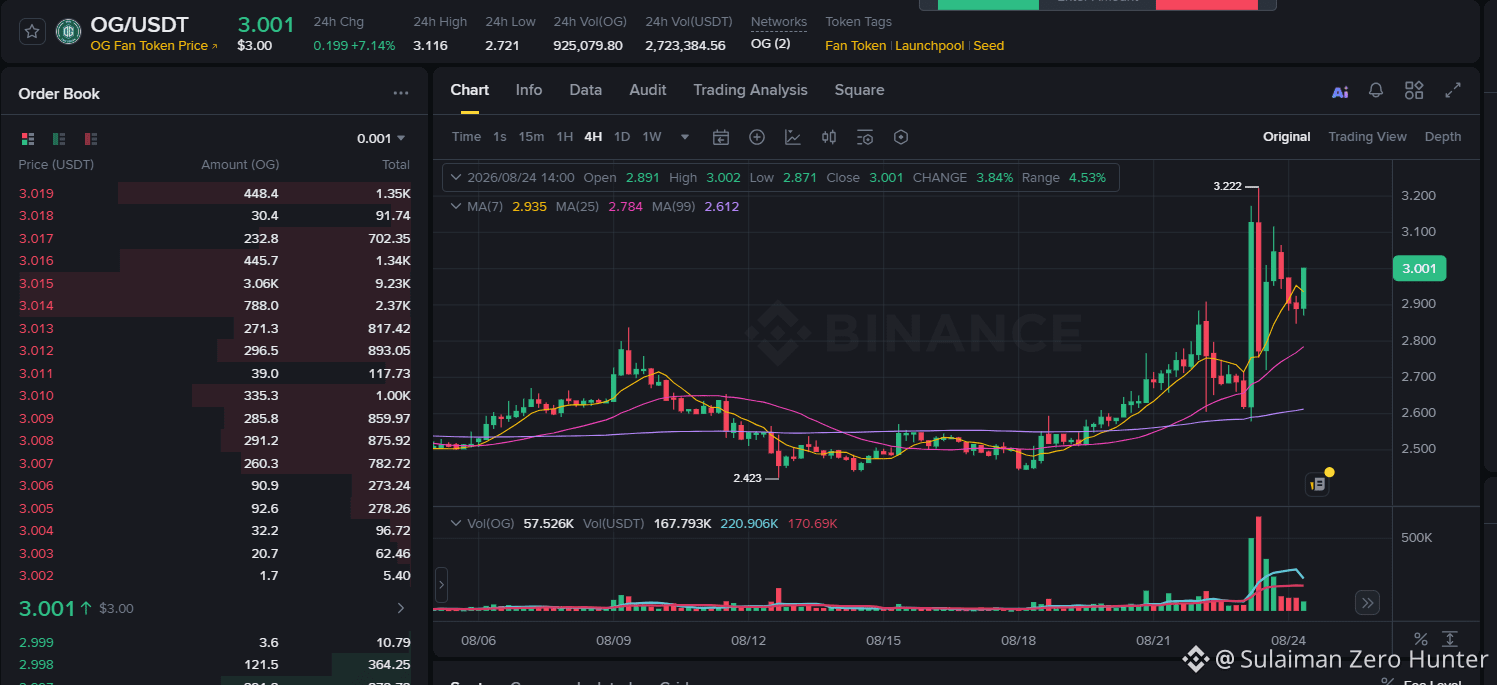Open OG Fan Token Price link
Screen dimensions: 1497x685
click(154, 46)
